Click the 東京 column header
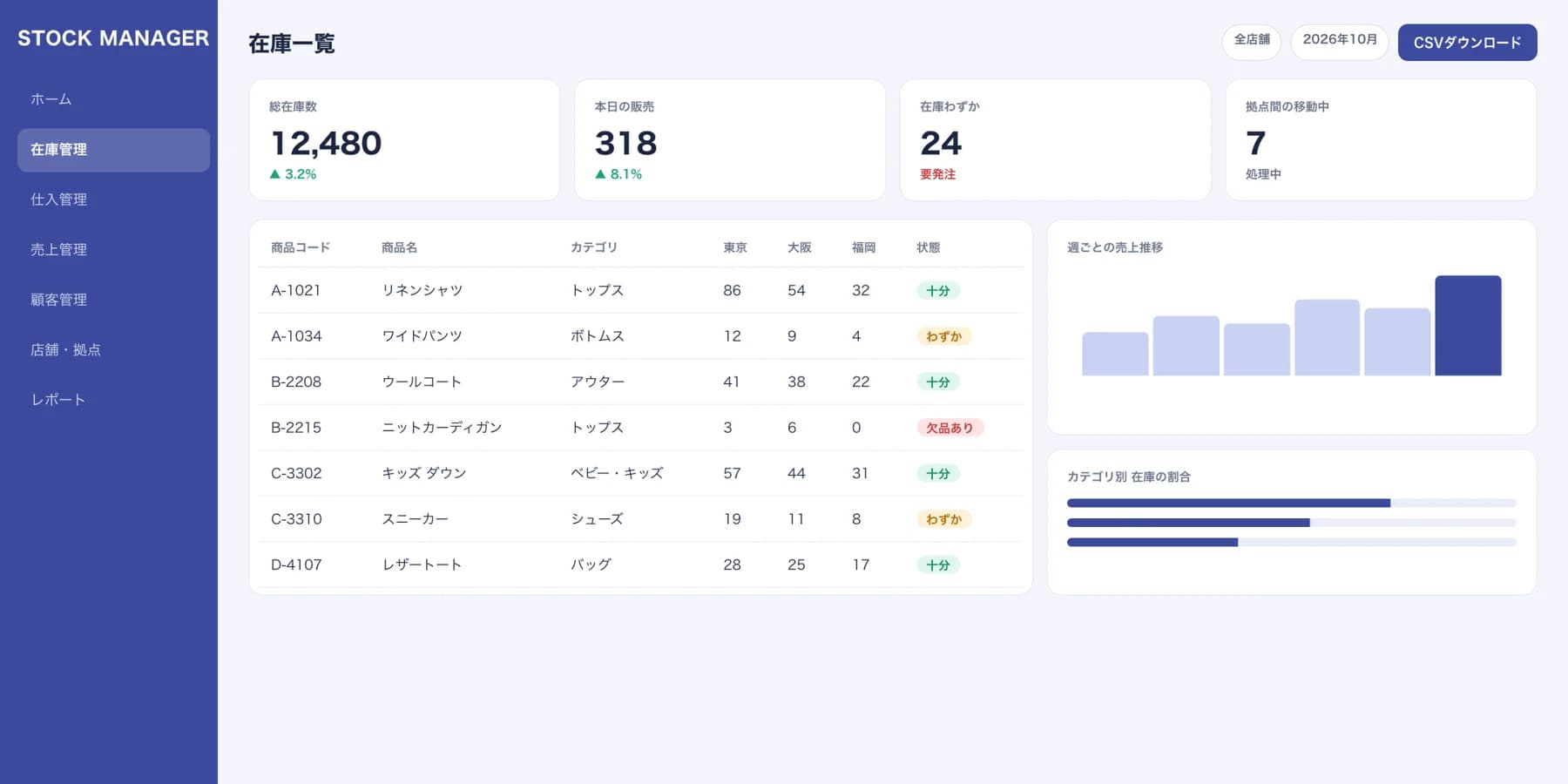Image resolution: width=1568 pixels, height=784 pixels. 735,247
